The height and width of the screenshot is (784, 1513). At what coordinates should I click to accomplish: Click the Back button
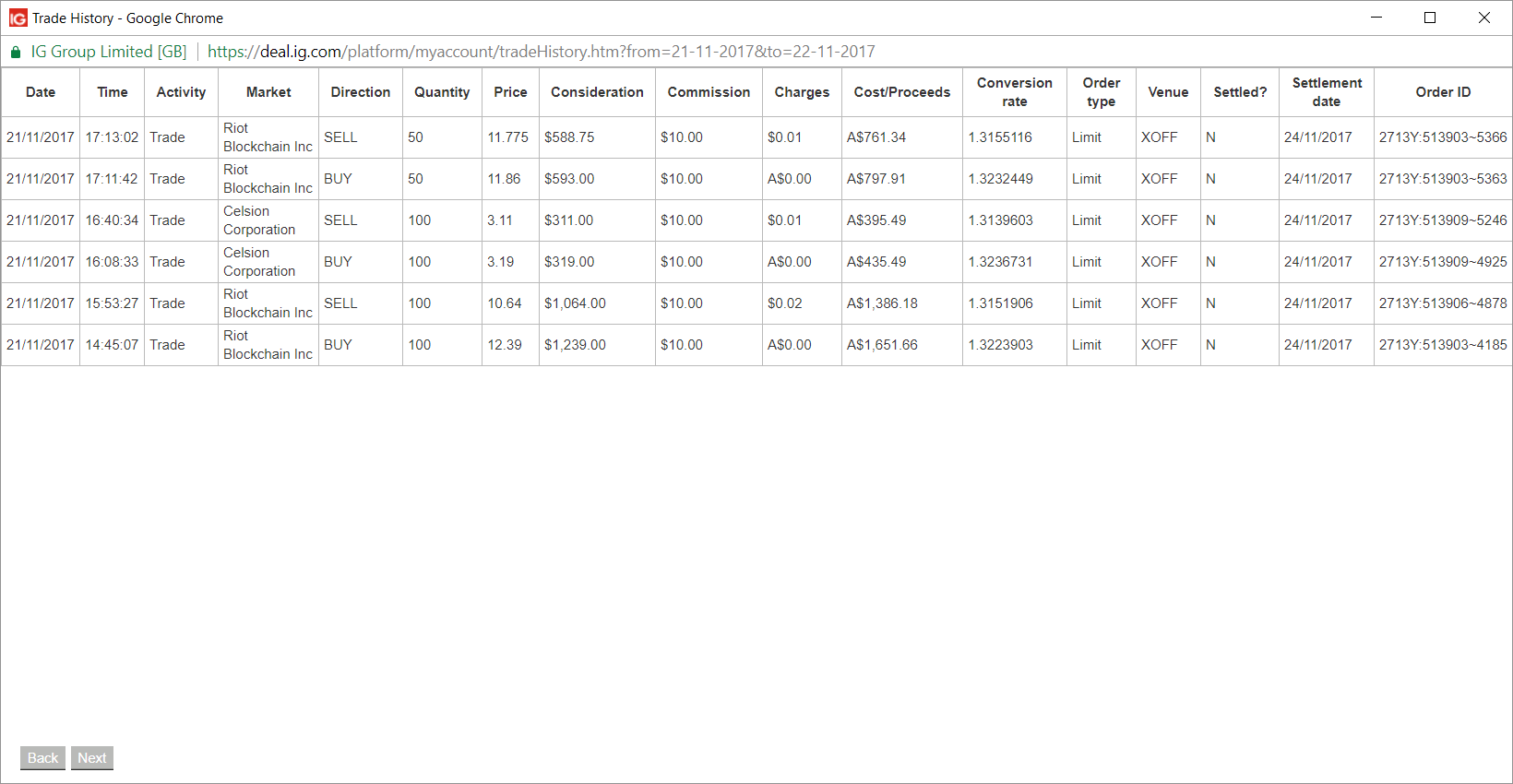click(x=42, y=758)
